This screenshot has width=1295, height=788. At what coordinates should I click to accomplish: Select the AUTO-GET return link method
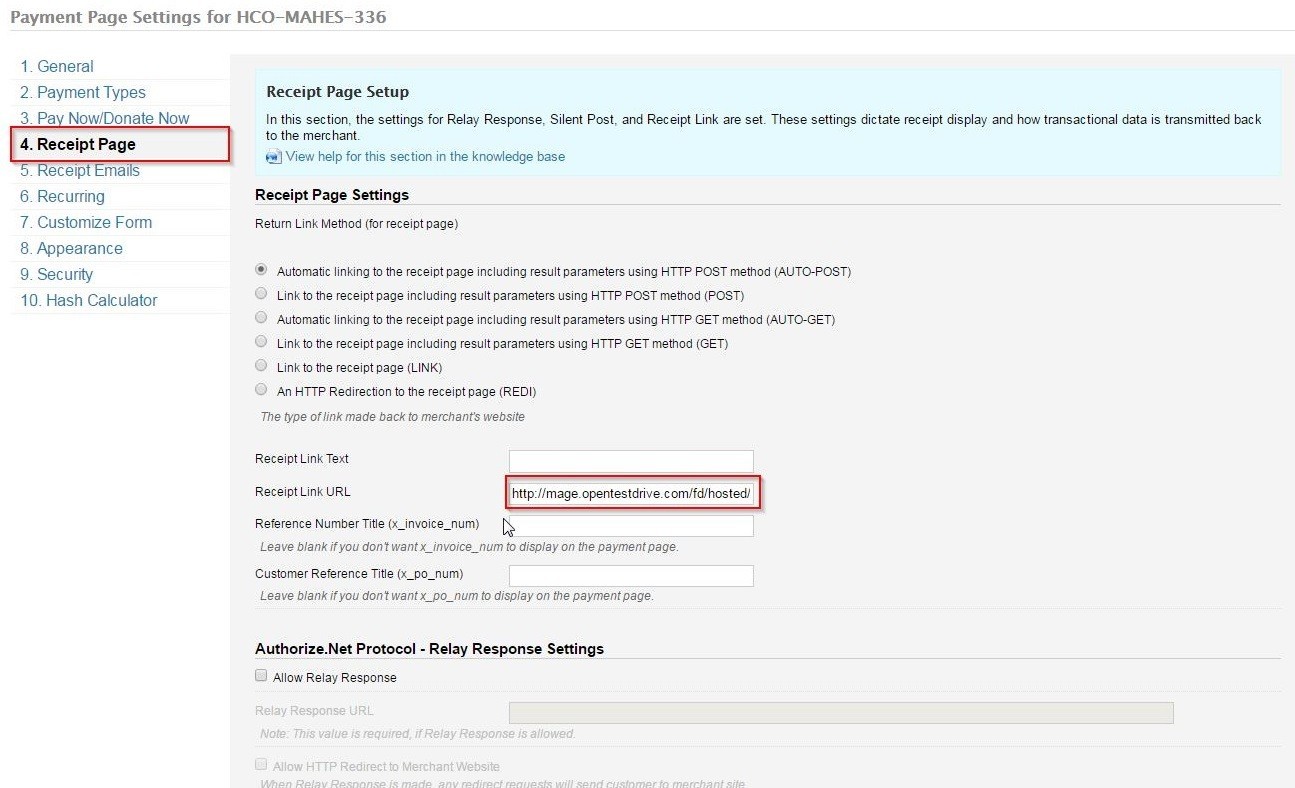(x=261, y=317)
